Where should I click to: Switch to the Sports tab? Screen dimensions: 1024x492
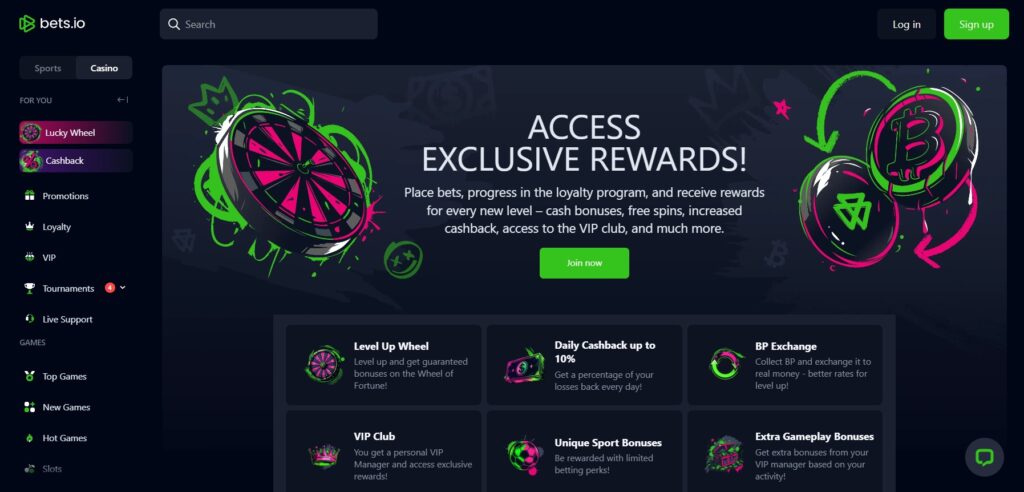pyautogui.click(x=48, y=68)
